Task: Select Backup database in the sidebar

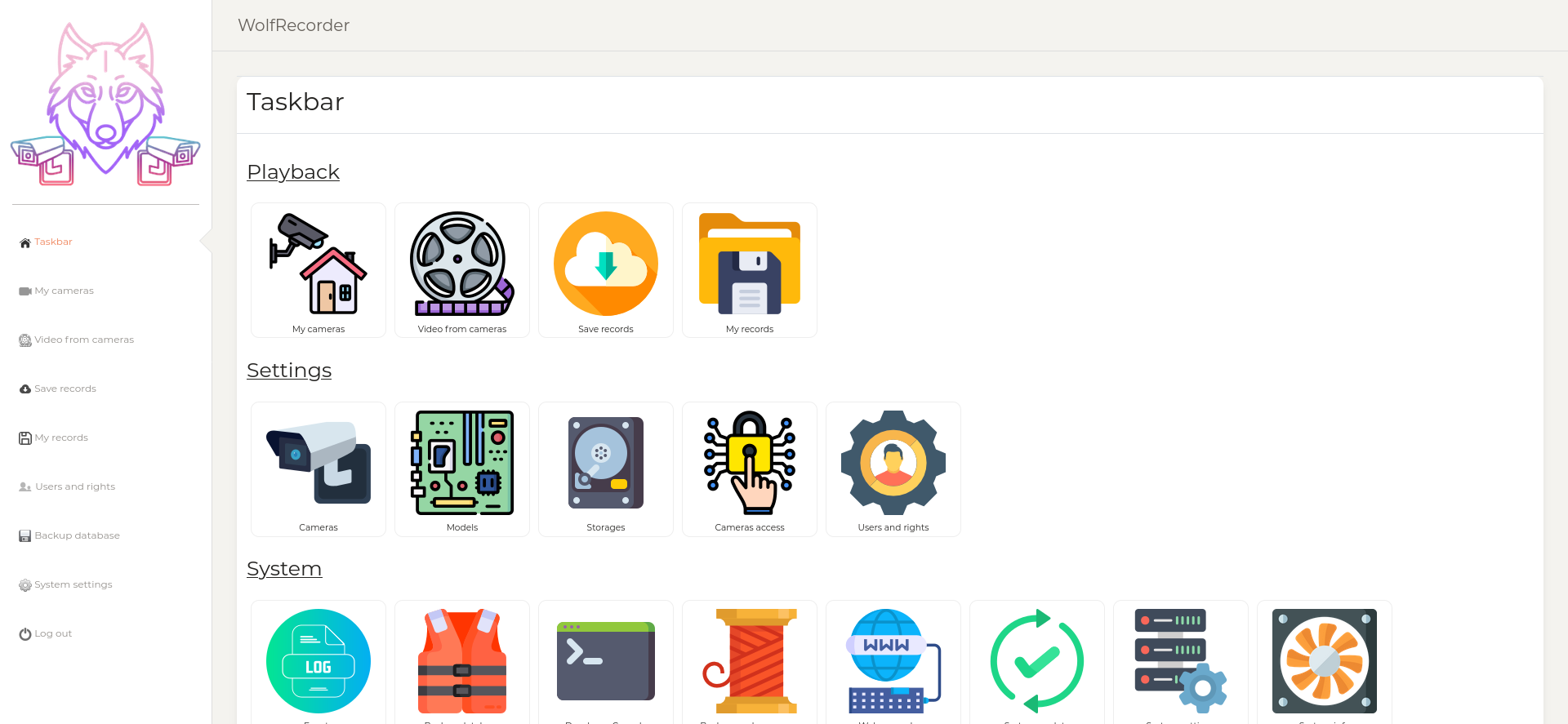Action: pos(77,536)
